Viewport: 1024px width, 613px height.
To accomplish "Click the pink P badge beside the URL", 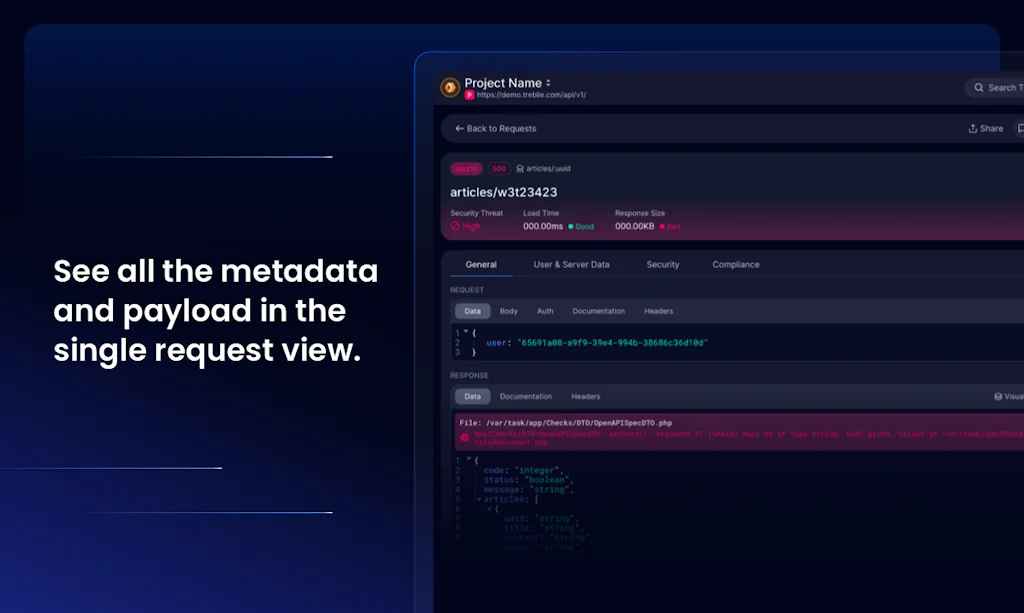I will 469,95.
